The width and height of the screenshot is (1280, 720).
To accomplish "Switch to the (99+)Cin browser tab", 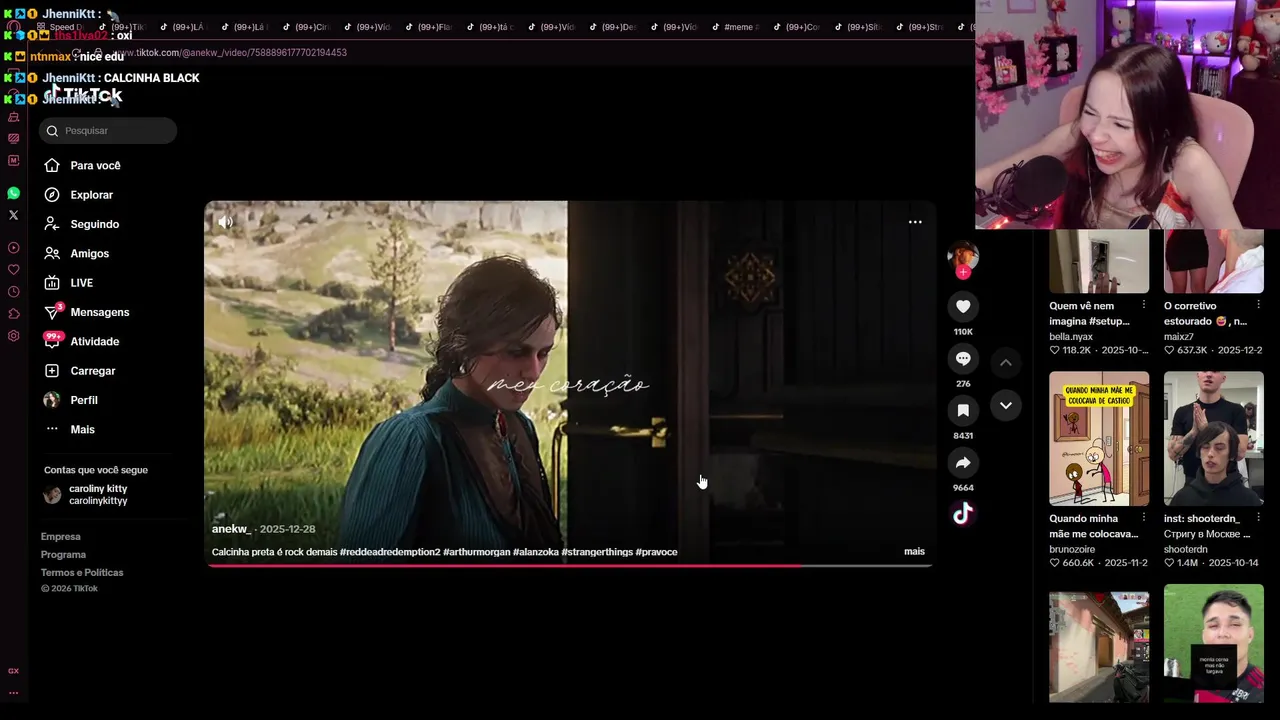I will coord(305,27).
